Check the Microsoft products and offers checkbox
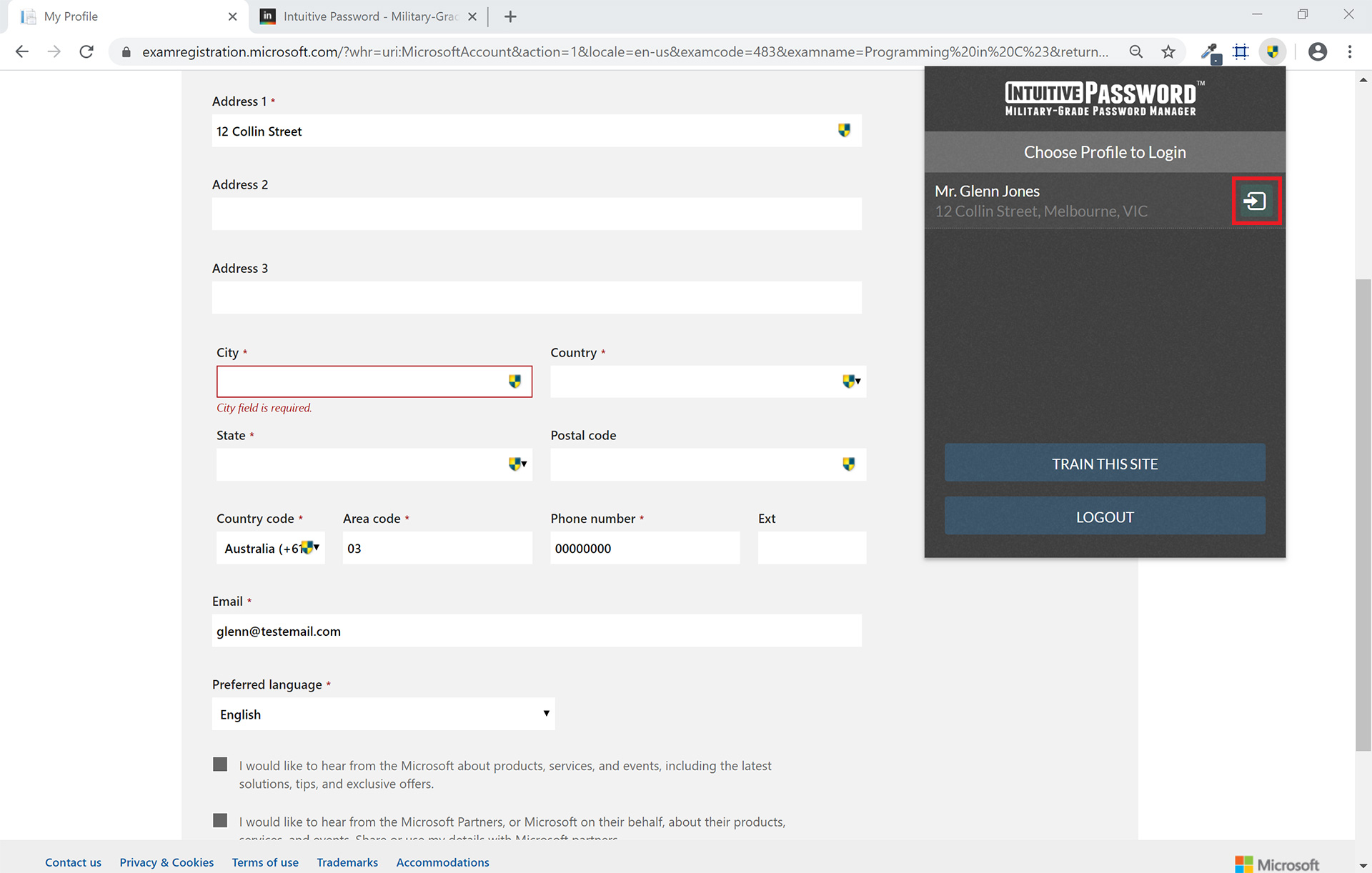The height and width of the screenshot is (873, 1372). pos(220,764)
